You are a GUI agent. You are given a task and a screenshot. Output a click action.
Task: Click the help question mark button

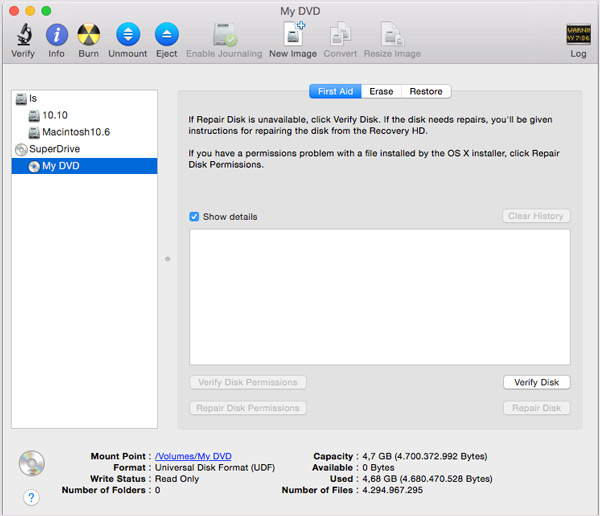tap(31, 498)
